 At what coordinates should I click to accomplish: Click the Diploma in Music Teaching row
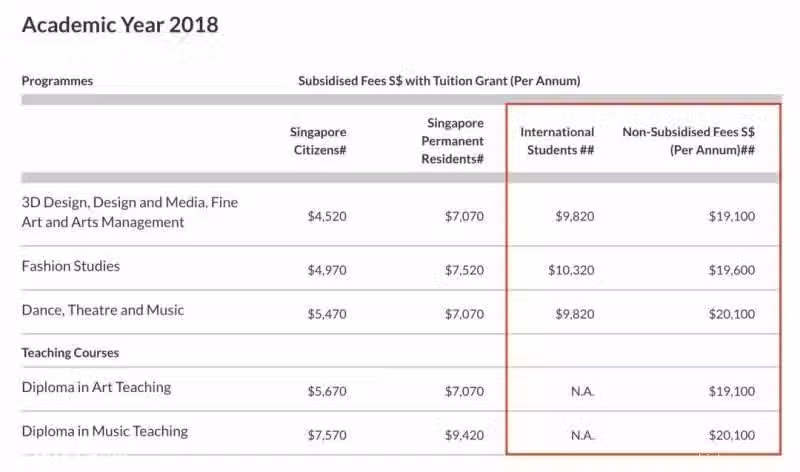click(x=400, y=433)
